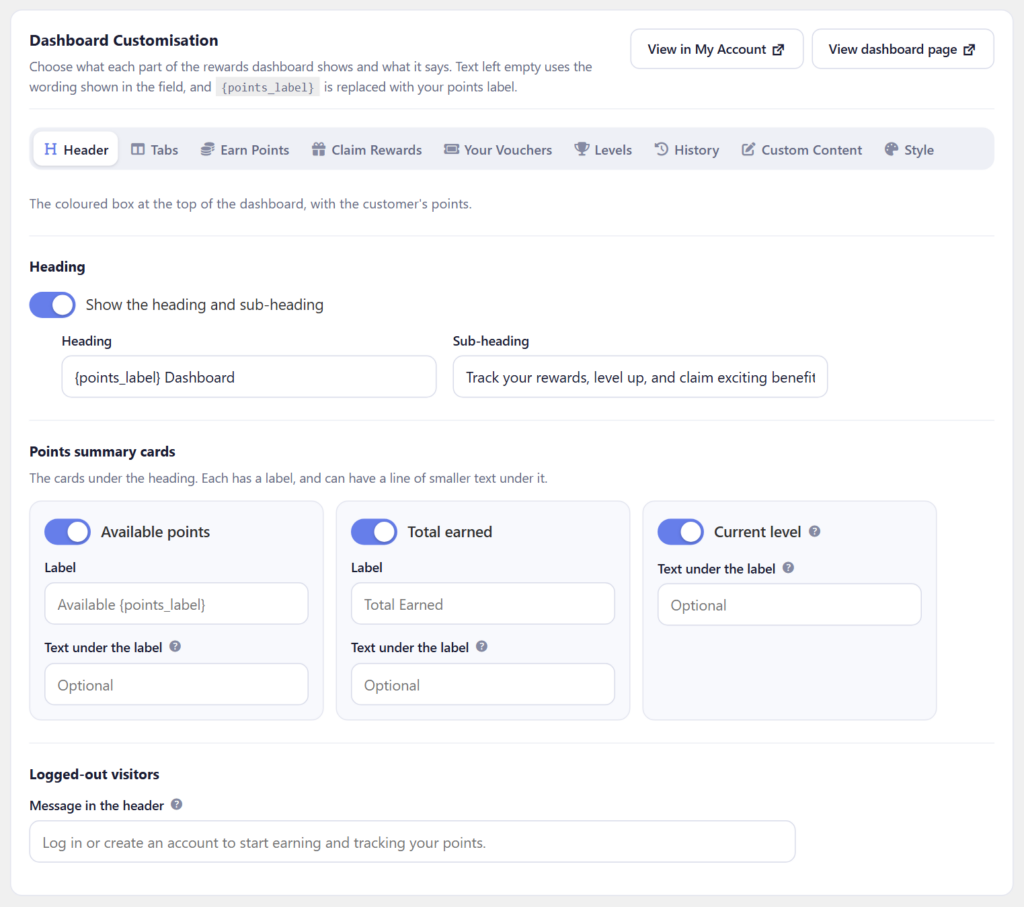This screenshot has height=907, width=1024.
Task: Click the History clock icon
Action: tap(661, 150)
